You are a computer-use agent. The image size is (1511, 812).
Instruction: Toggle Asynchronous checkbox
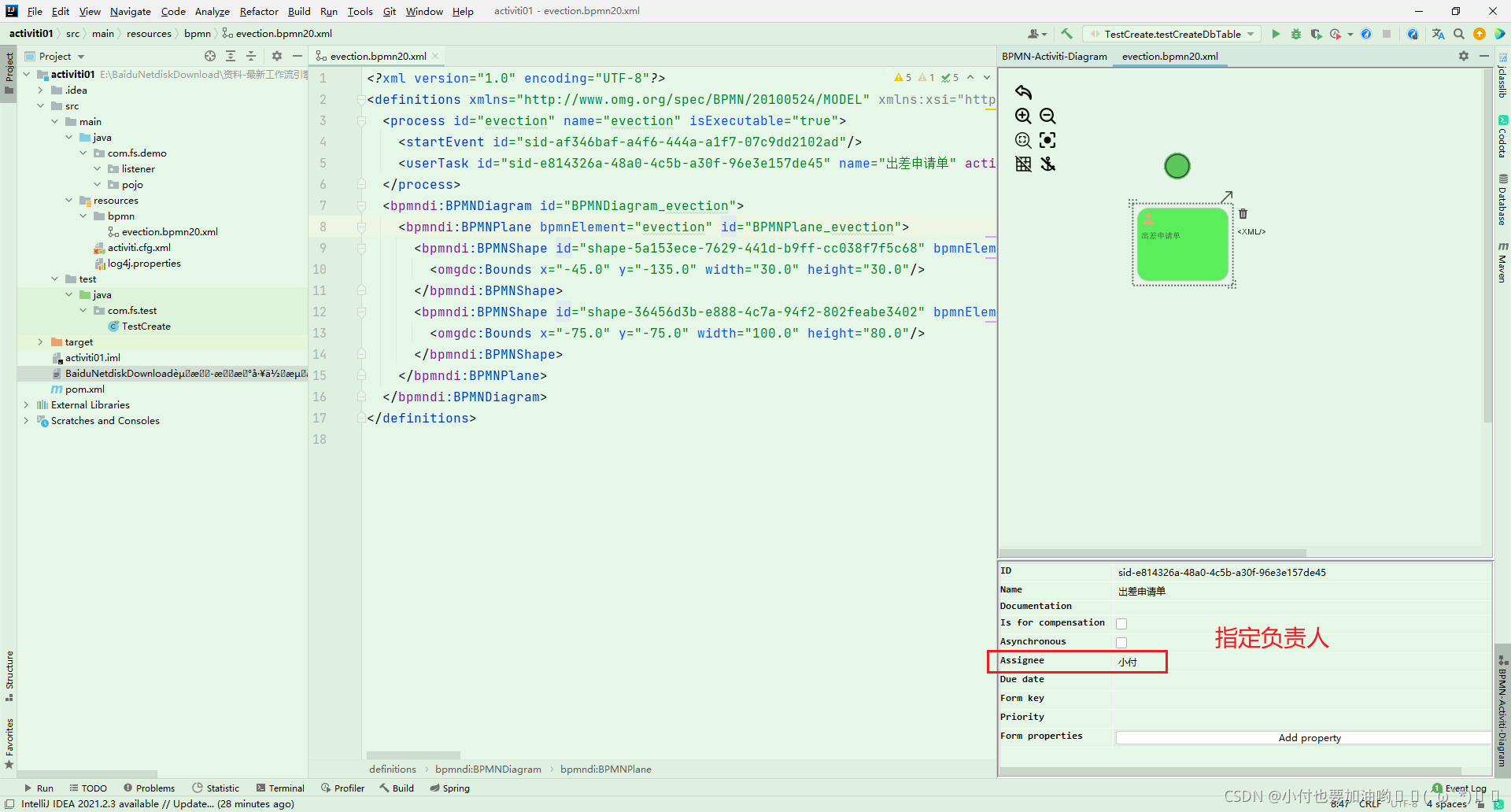click(1121, 643)
